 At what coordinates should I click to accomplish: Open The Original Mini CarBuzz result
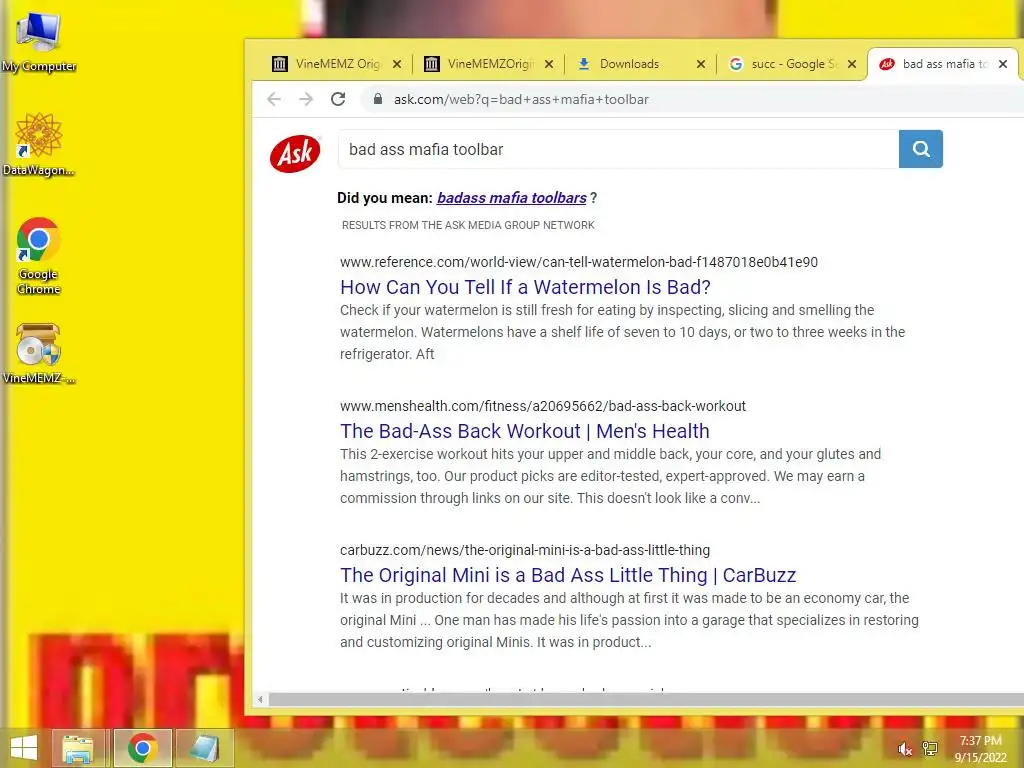[x=568, y=575]
